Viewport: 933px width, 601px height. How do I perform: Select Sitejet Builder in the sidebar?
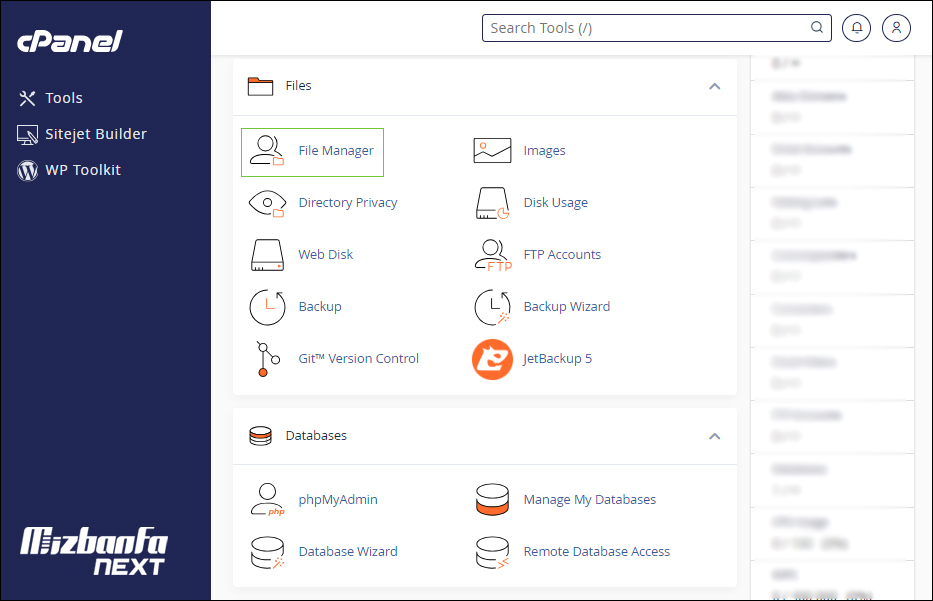[x=96, y=134]
